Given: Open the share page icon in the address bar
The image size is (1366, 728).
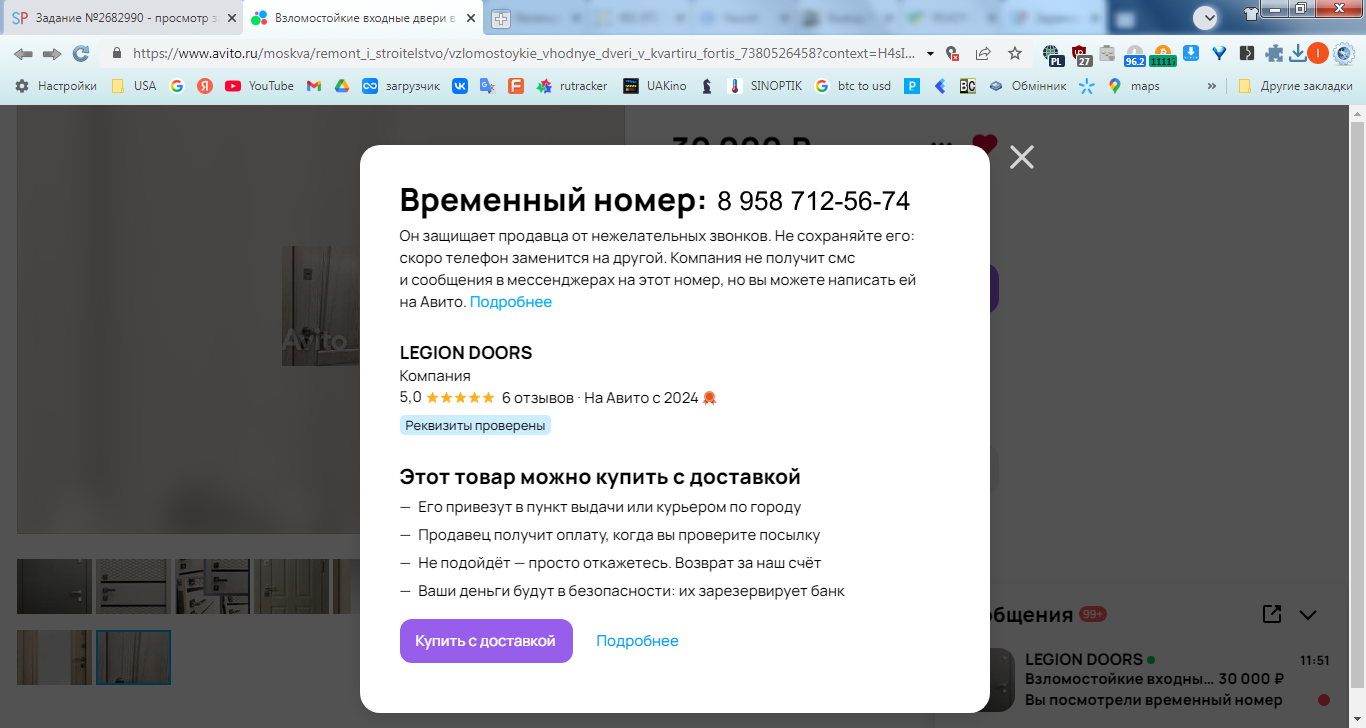Looking at the screenshot, I should pyautogui.click(x=983, y=53).
